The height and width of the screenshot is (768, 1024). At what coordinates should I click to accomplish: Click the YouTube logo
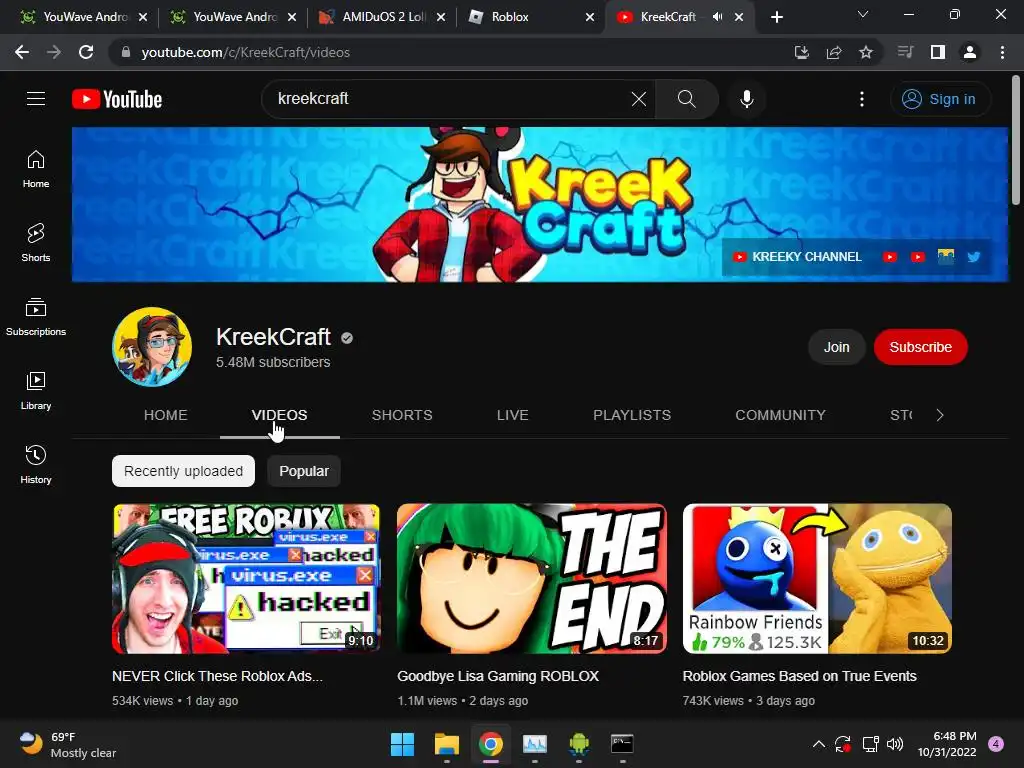(117, 99)
